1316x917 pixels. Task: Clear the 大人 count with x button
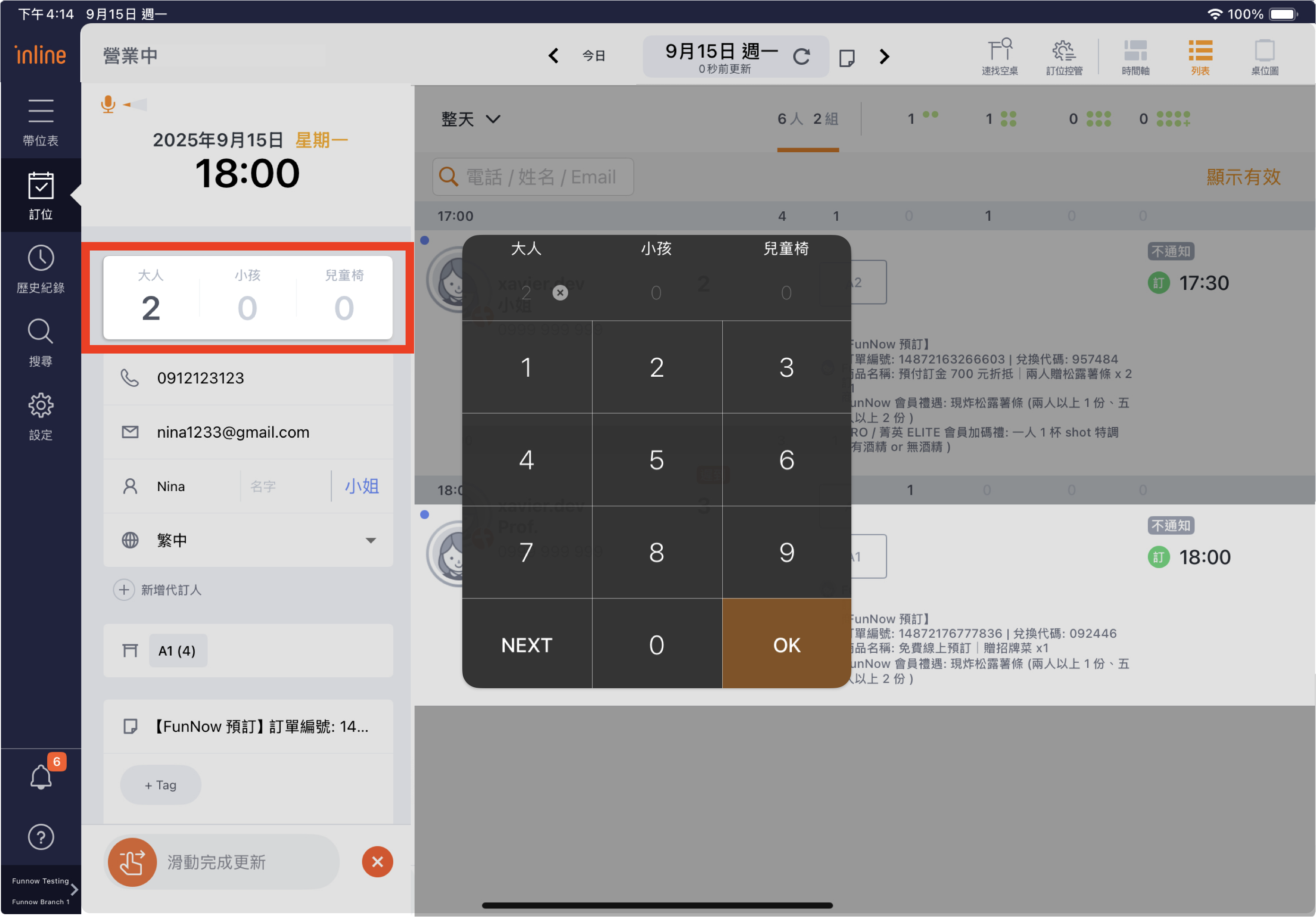tap(560, 293)
